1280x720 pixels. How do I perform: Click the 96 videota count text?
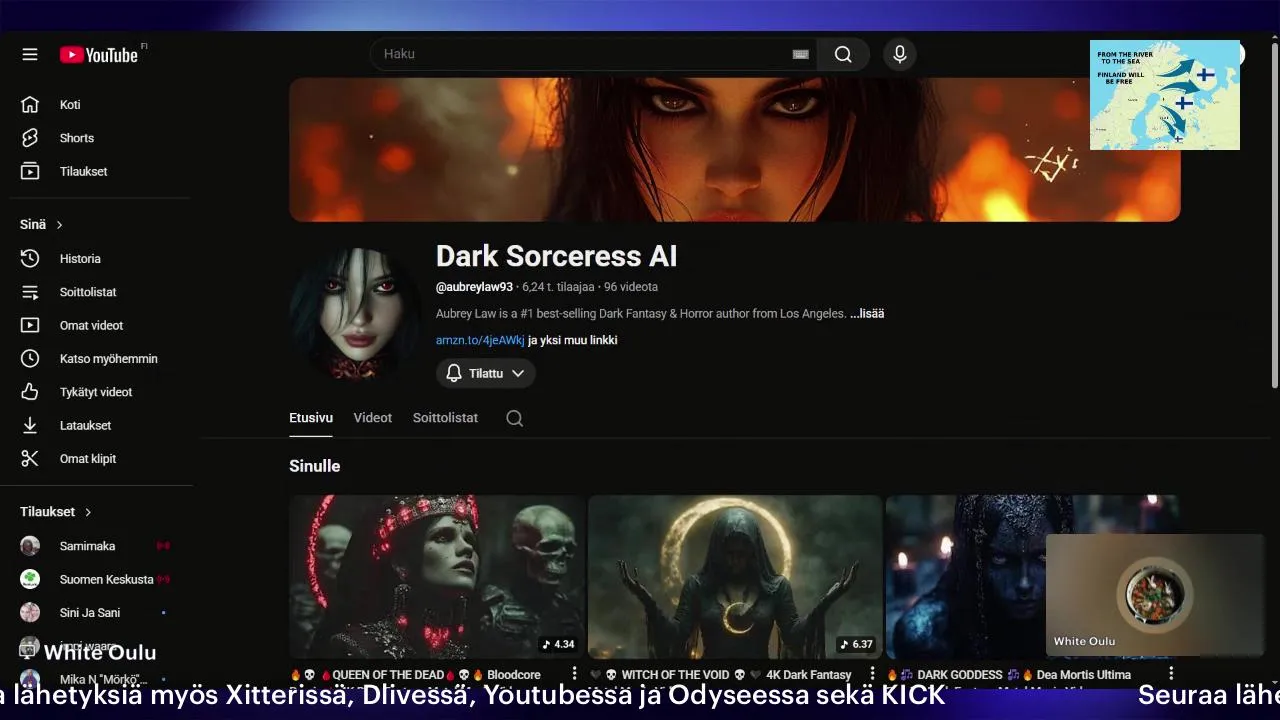(x=630, y=287)
